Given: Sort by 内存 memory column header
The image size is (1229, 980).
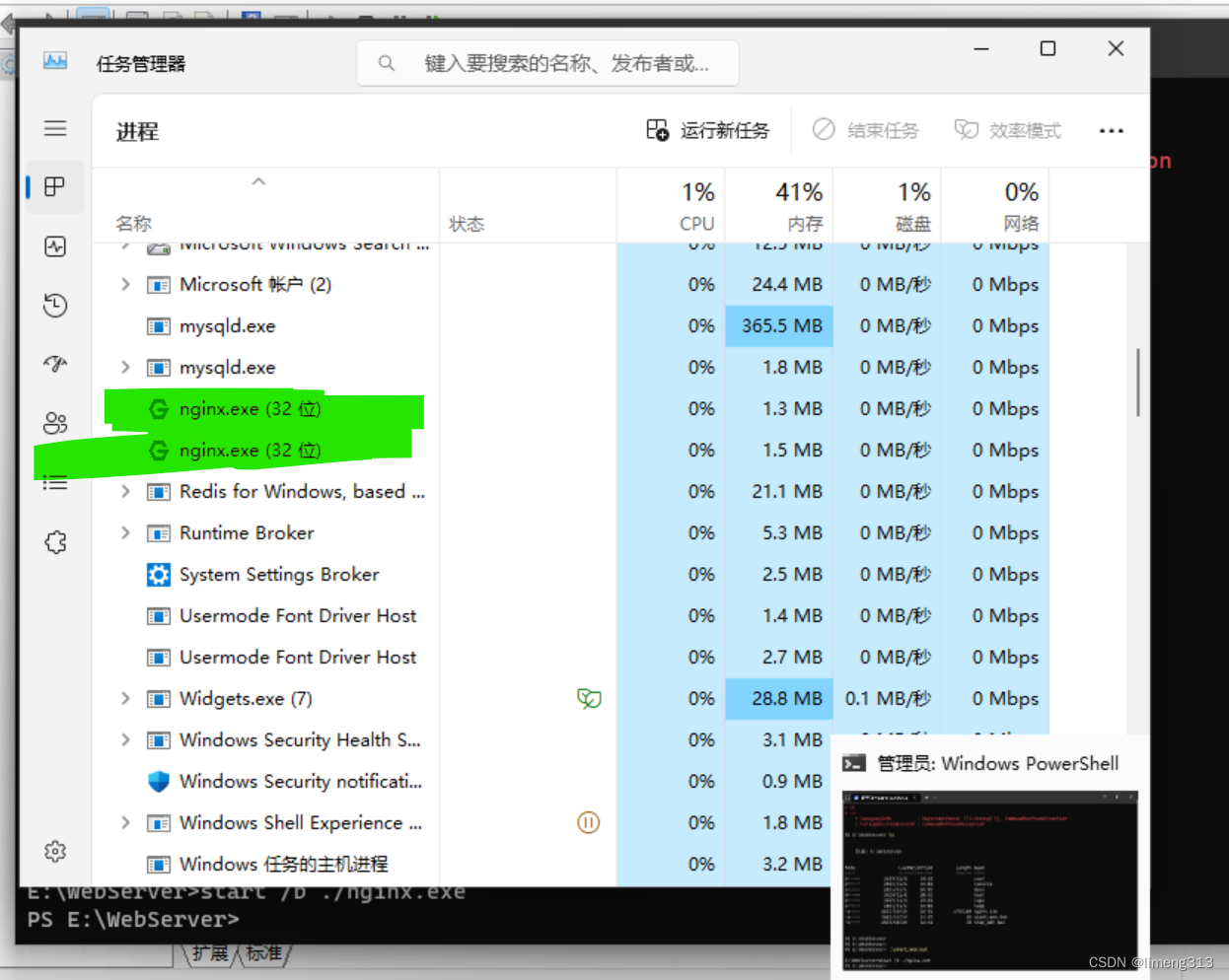Looking at the screenshot, I should point(805,224).
